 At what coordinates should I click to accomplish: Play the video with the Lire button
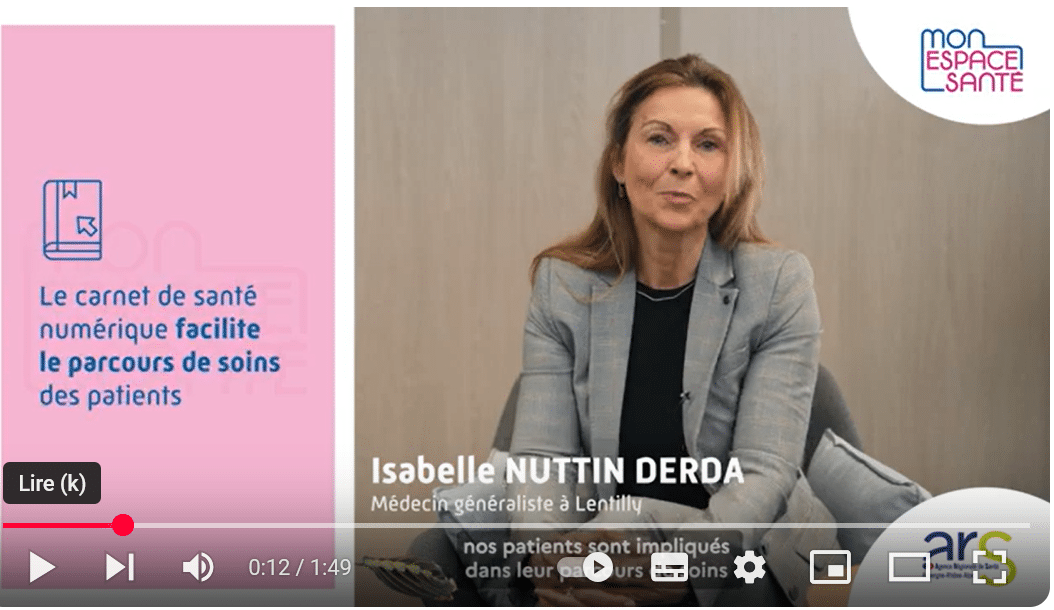(x=42, y=568)
